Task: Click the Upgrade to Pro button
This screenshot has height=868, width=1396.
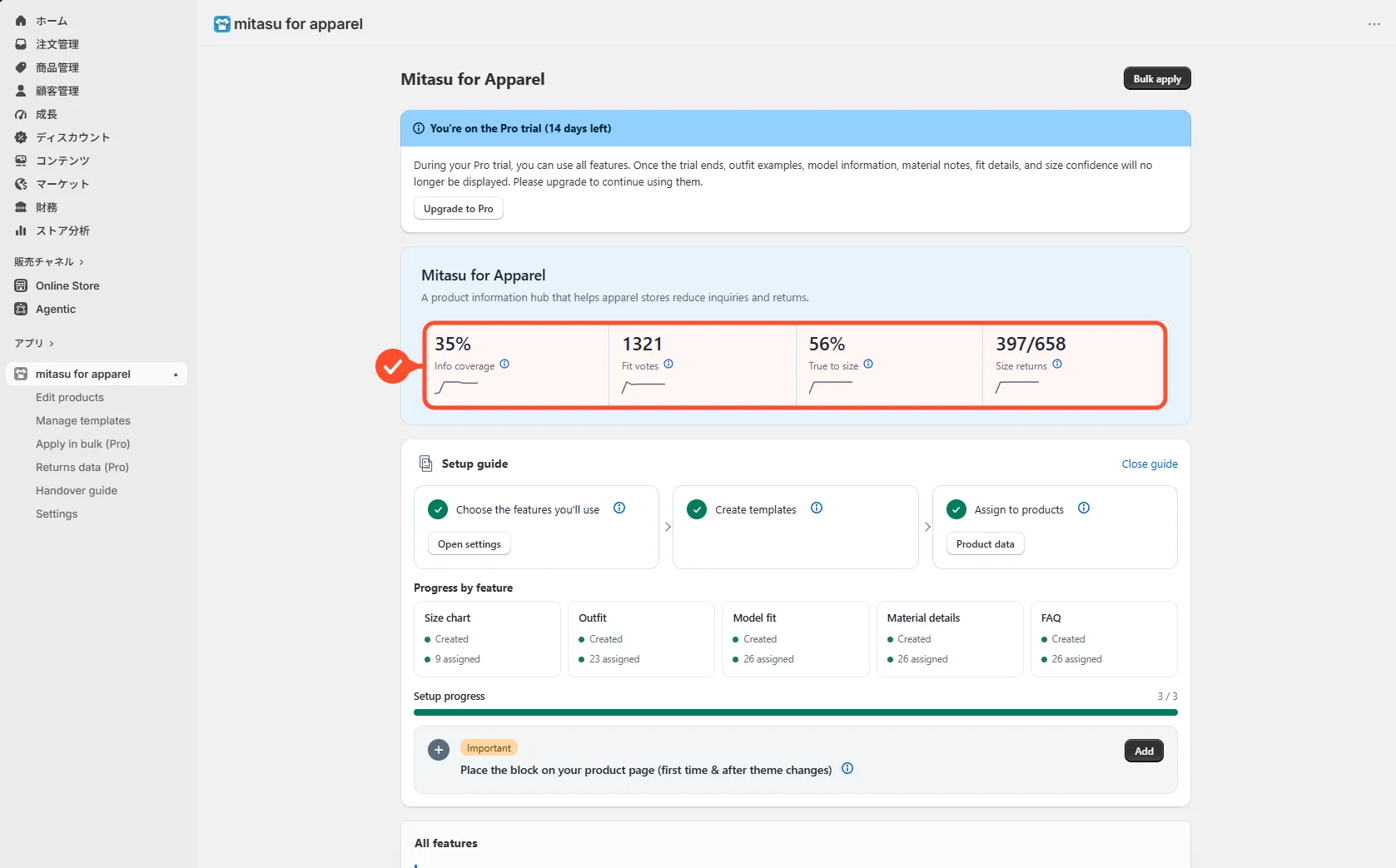Action: (459, 209)
